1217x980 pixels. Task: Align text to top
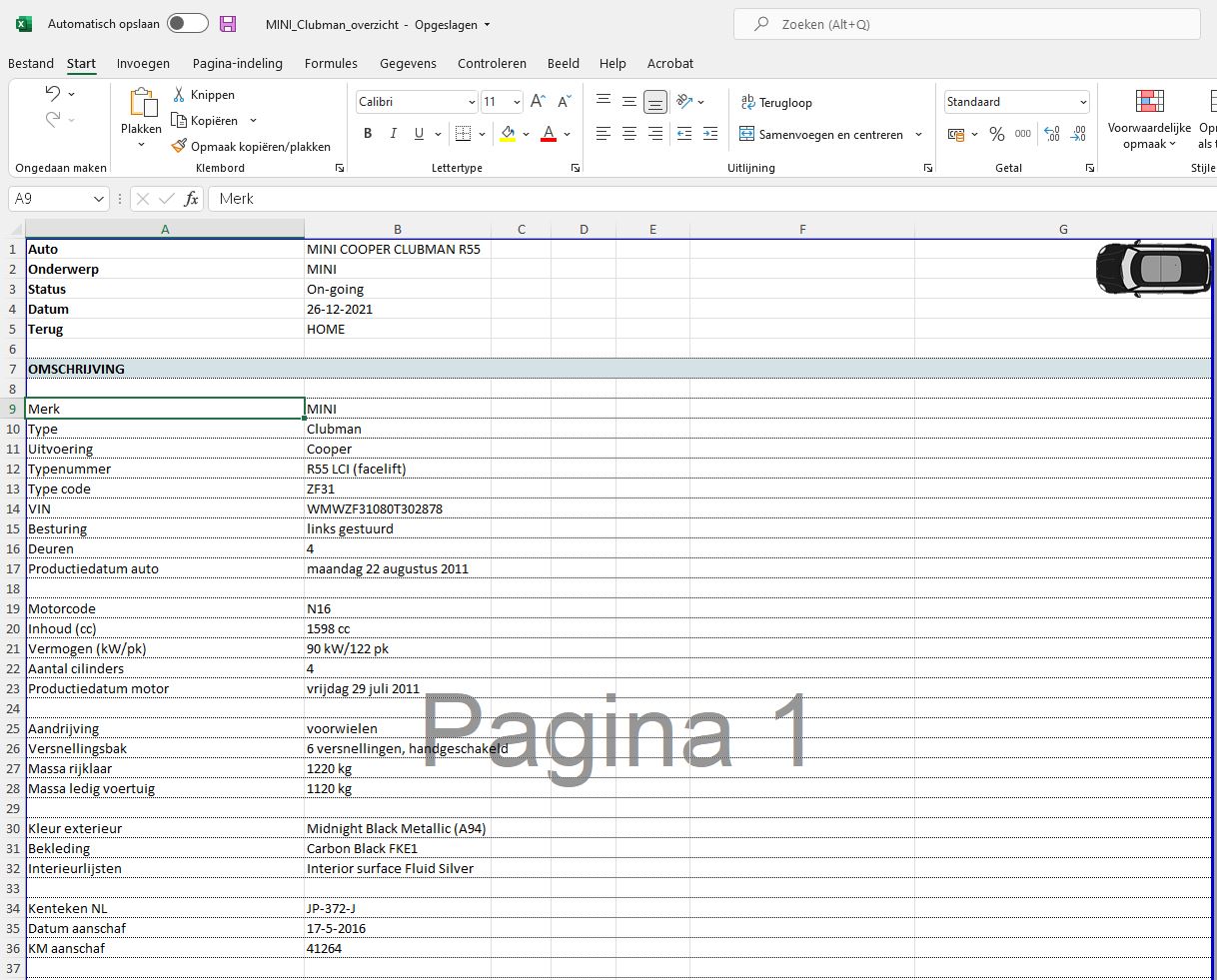[x=604, y=101]
